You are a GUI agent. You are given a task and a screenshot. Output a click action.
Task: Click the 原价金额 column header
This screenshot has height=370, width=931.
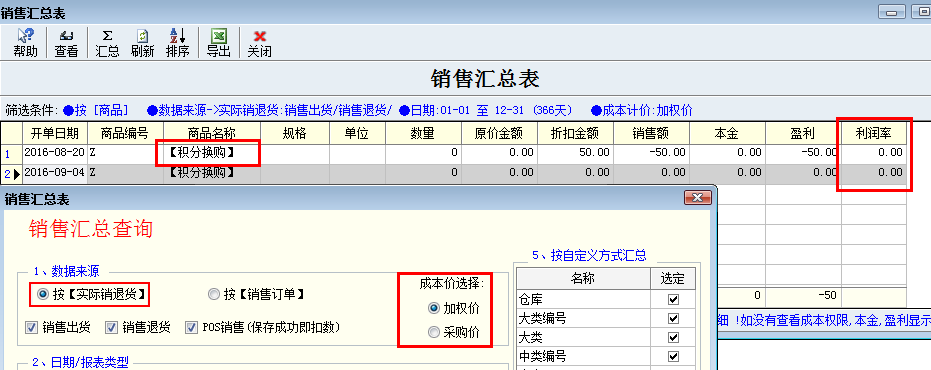tap(499, 133)
